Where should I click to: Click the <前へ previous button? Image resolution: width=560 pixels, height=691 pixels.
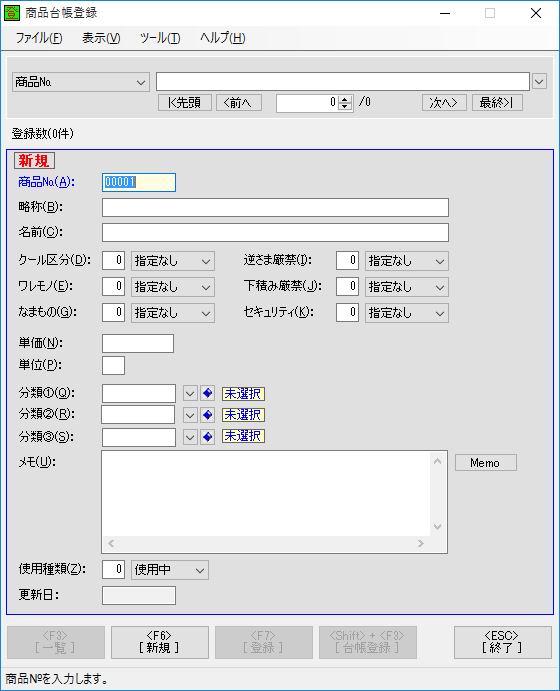(239, 103)
